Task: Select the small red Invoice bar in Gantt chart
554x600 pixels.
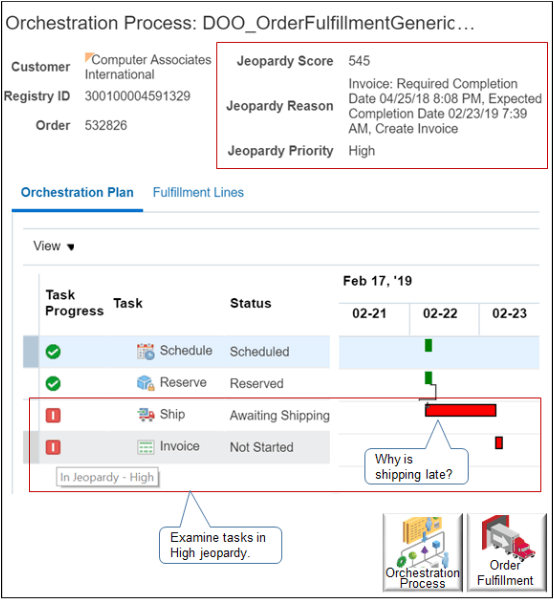Action: pos(499,443)
